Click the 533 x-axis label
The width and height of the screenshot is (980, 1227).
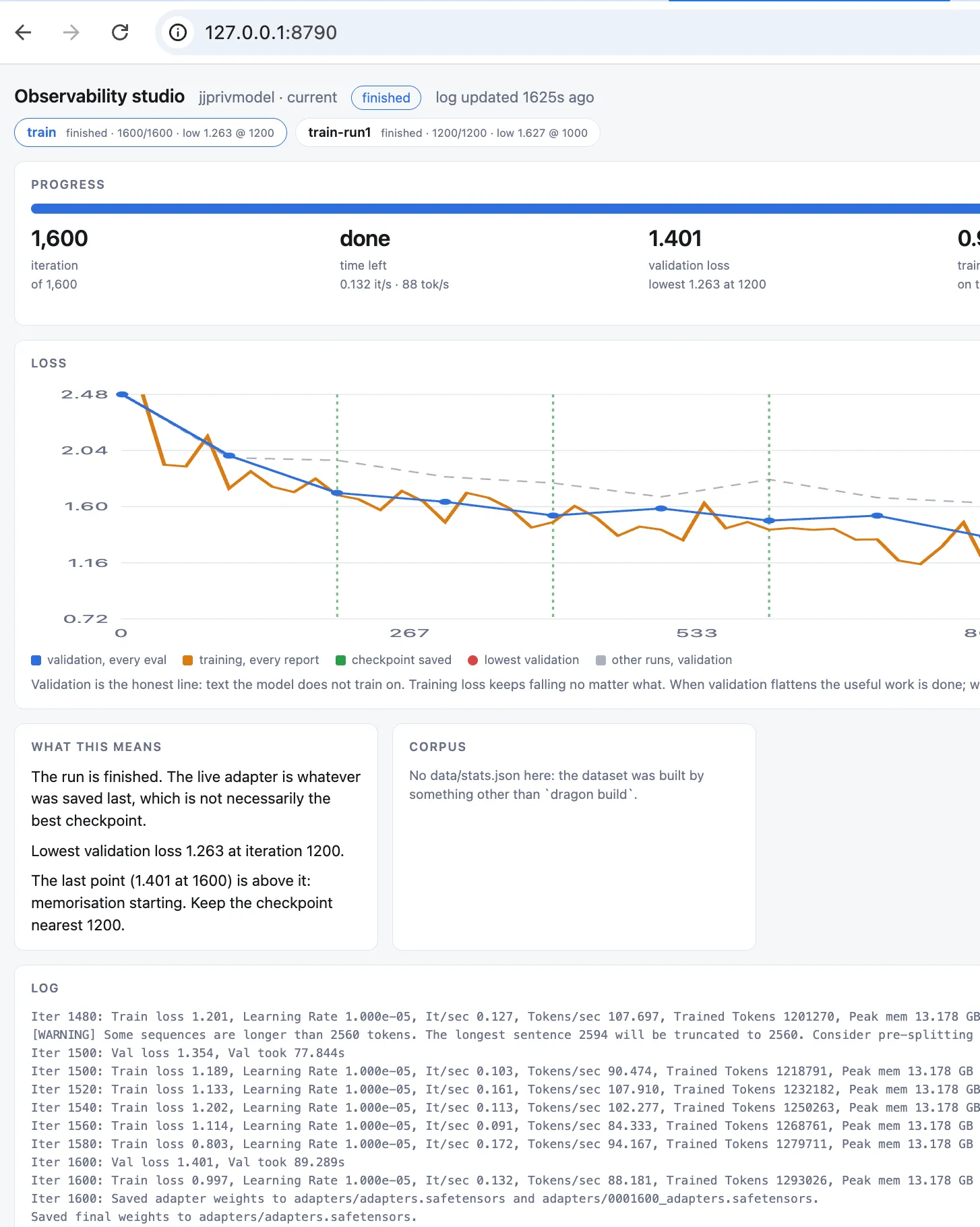point(697,633)
